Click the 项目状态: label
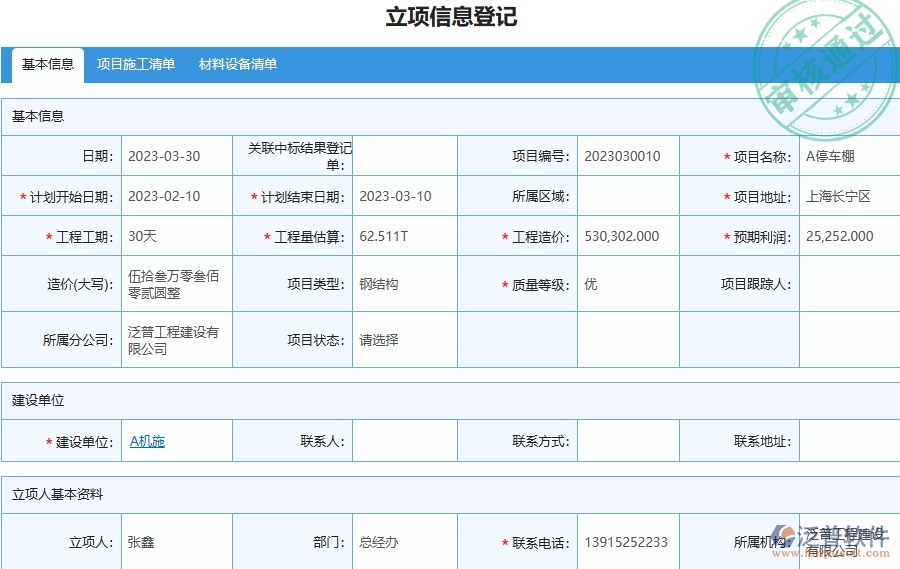900x569 pixels. (316, 340)
